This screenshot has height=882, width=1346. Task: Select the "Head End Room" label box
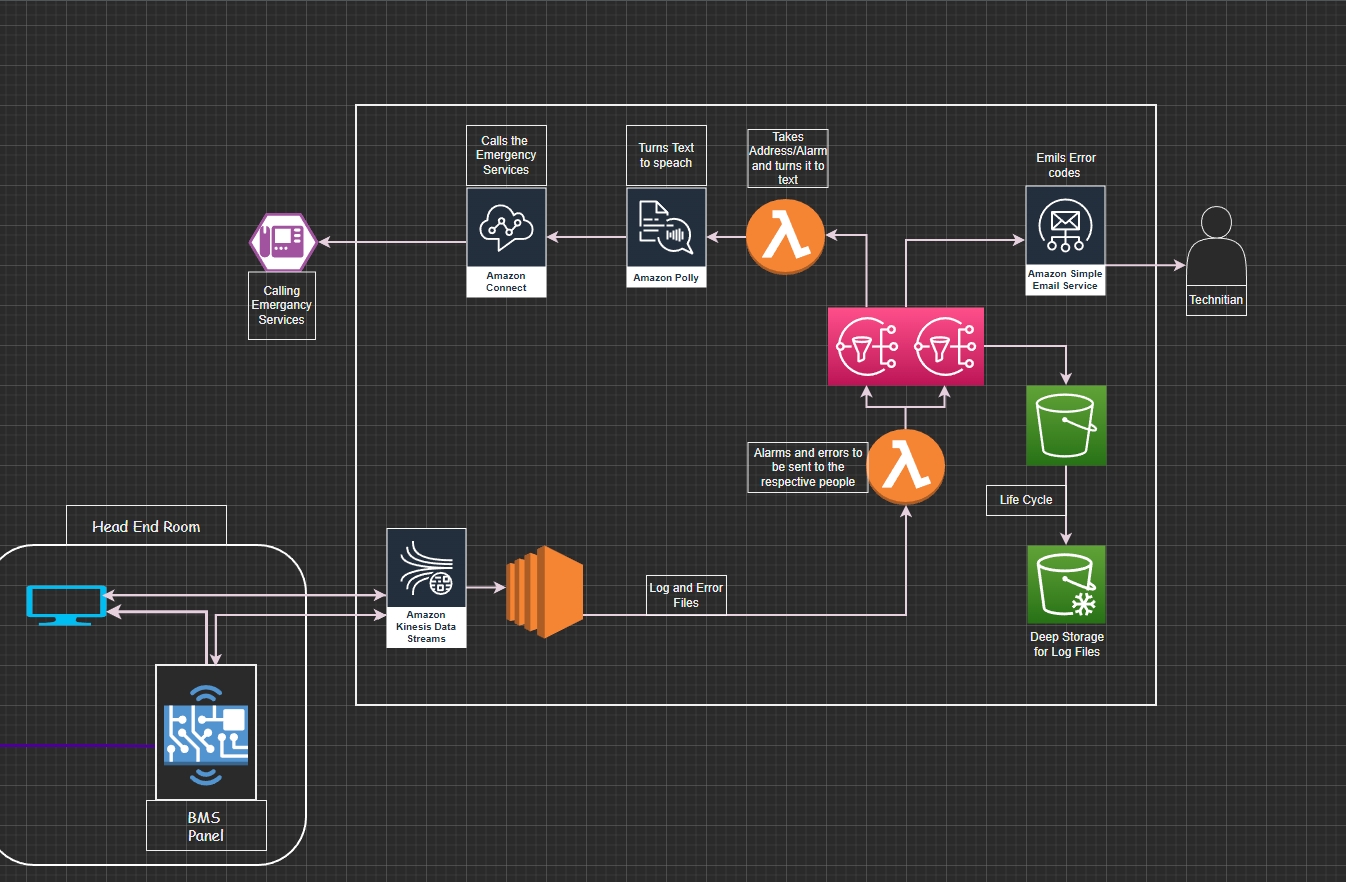(x=146, y=526)
